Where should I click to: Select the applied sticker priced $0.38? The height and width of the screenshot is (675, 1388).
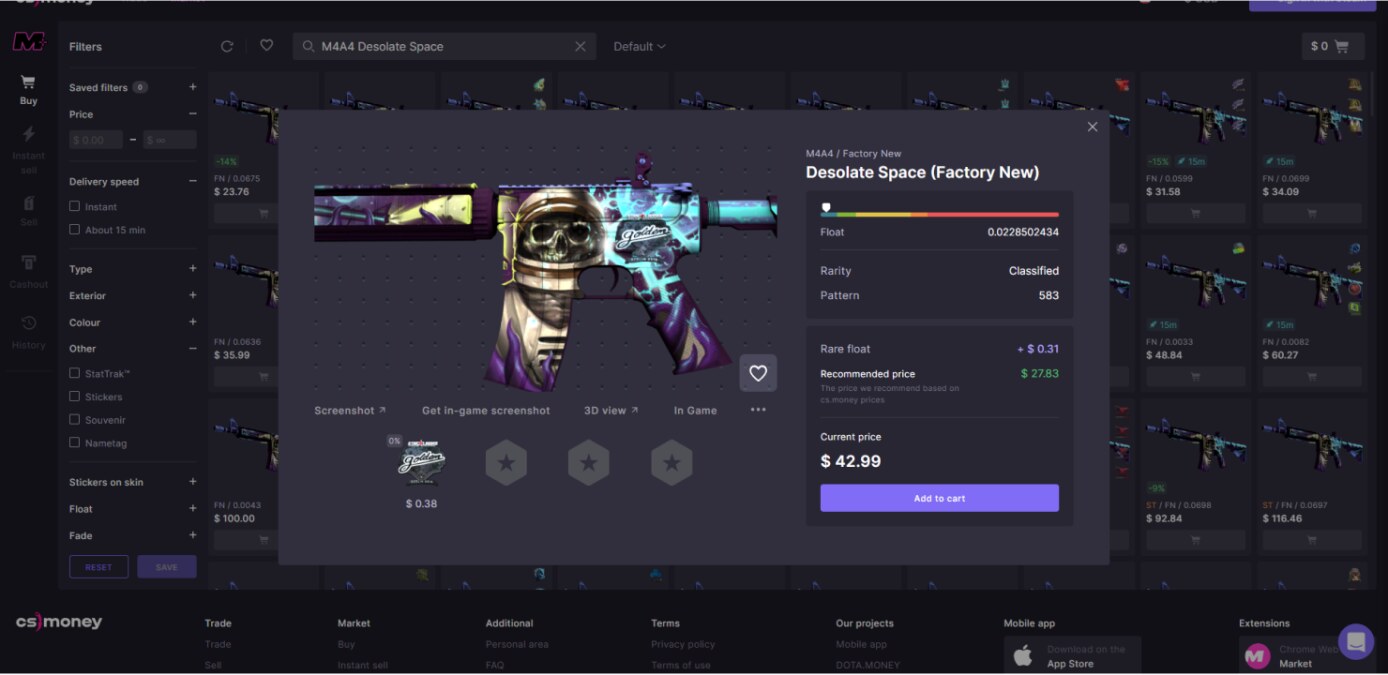tap(421, 463)
